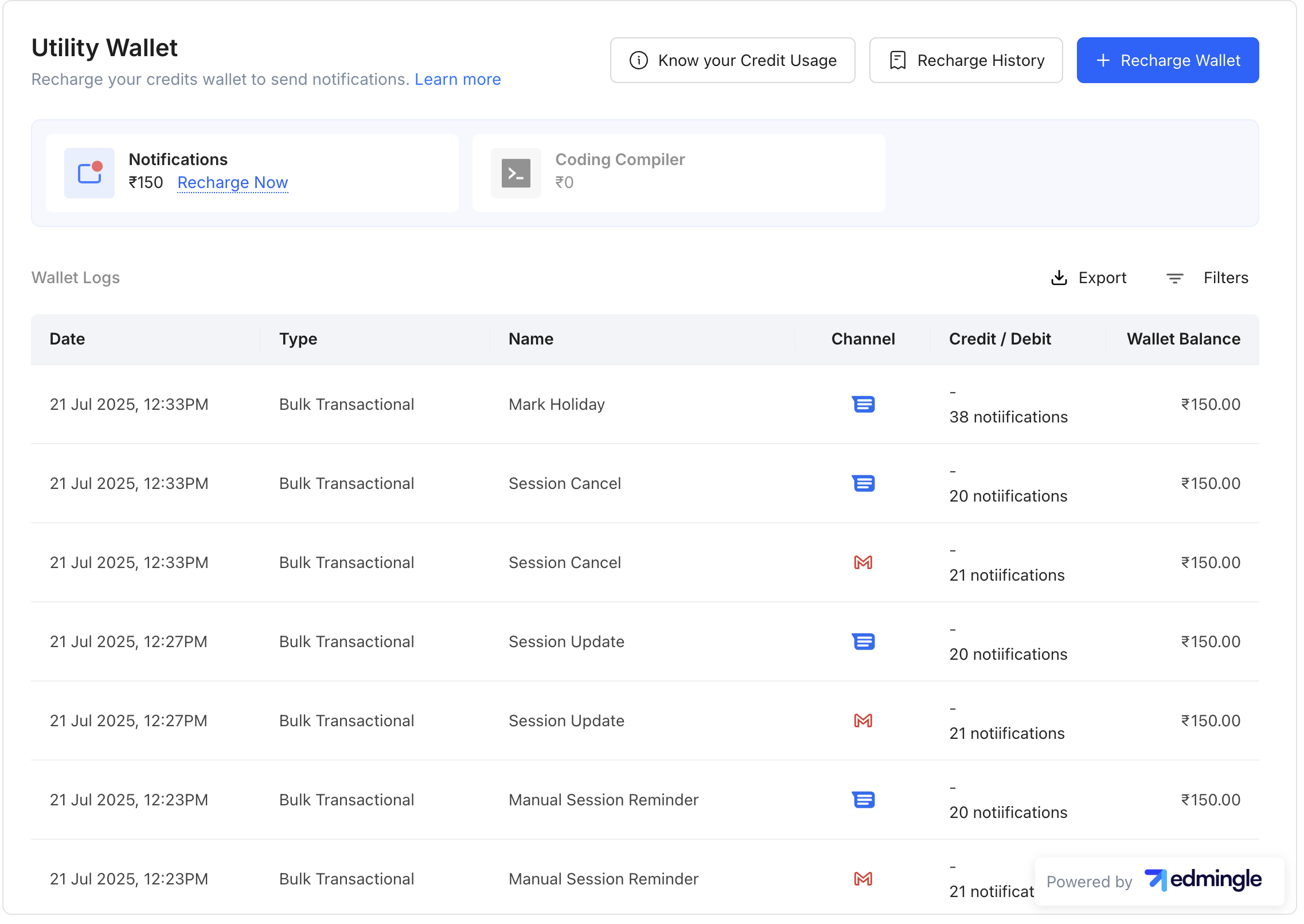Click the Bulk Transactional type in Mark Holiday row
Image resolution: width=1304 pixels, height=924 pixels.
pos(346,404)
